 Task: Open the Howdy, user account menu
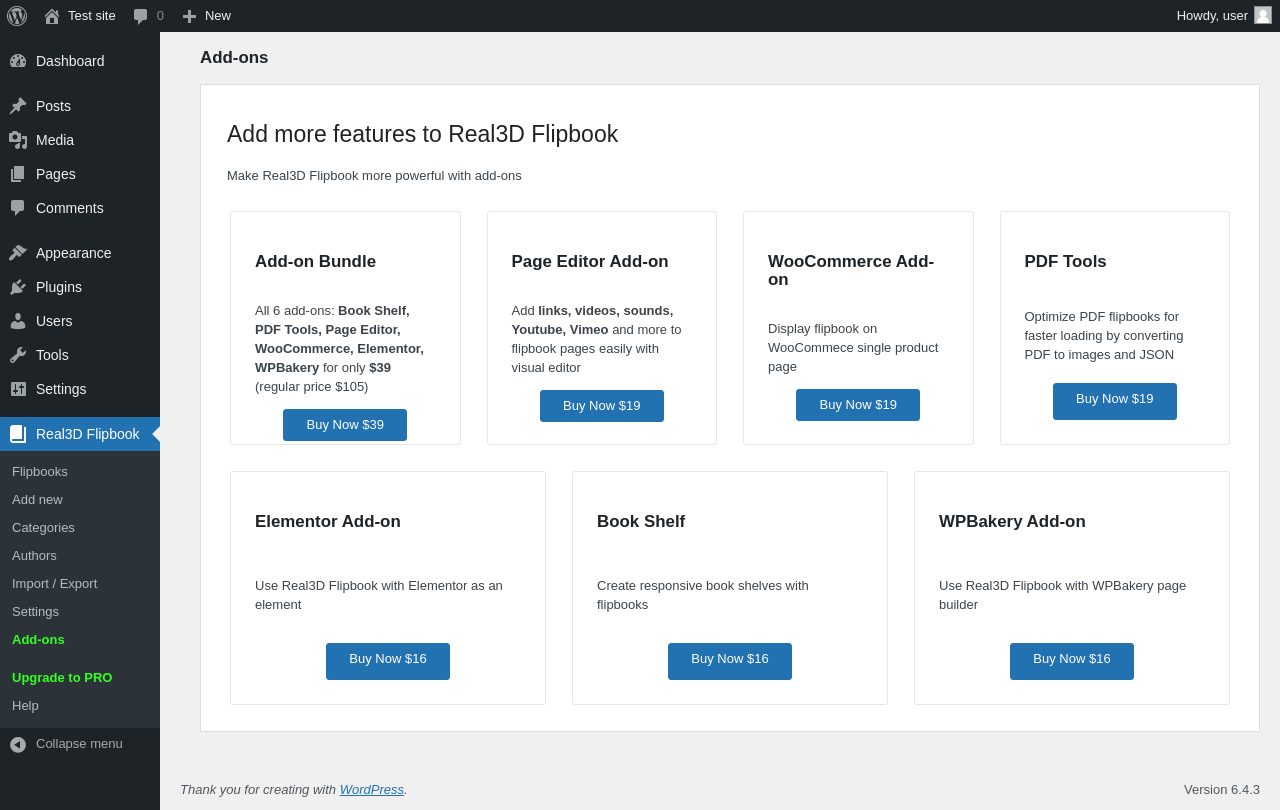1212,16
